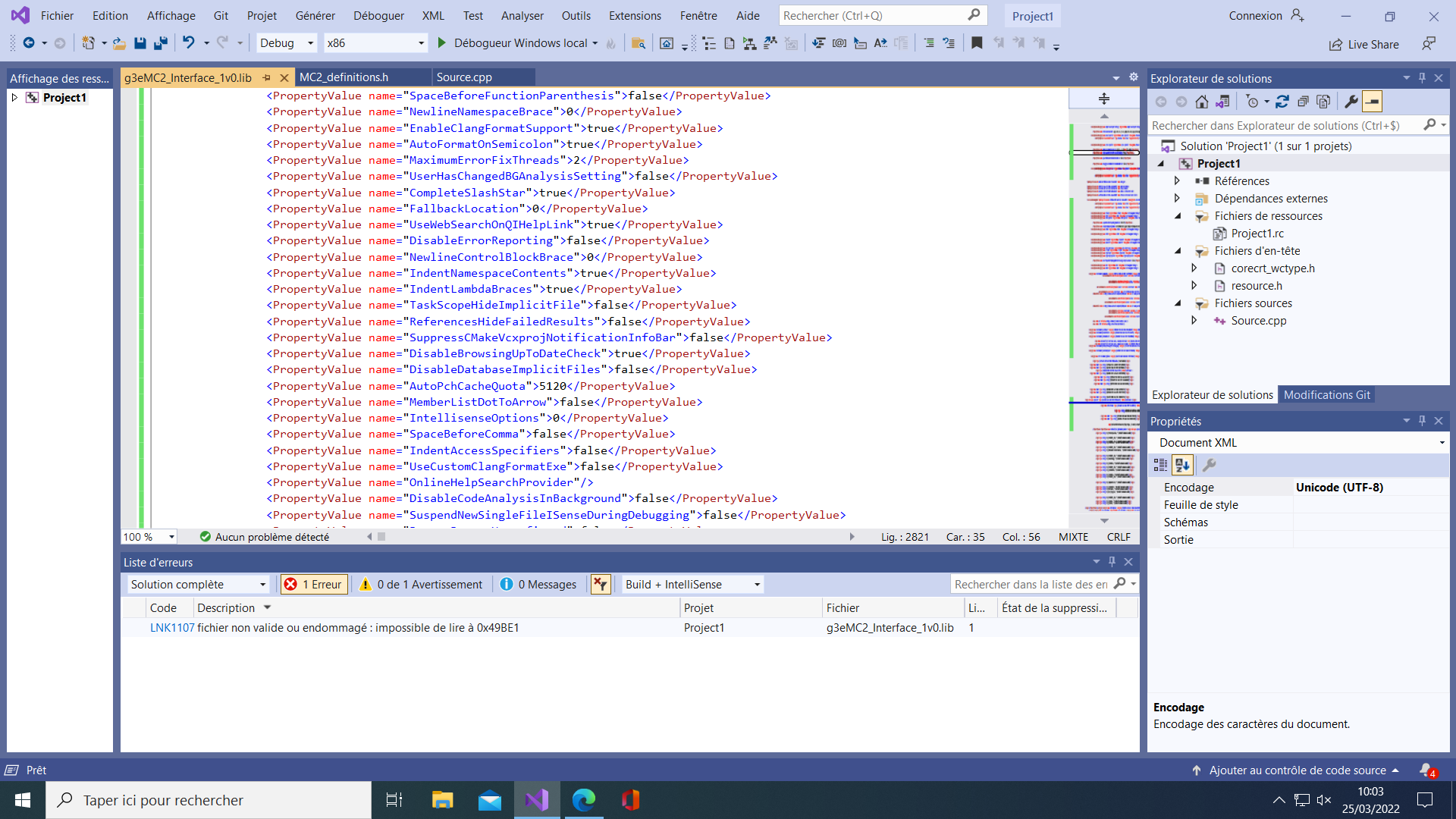This screenshot has height=819, width=1456.
Task: Click the Undo arrow icon
Action: click(189, 43)
